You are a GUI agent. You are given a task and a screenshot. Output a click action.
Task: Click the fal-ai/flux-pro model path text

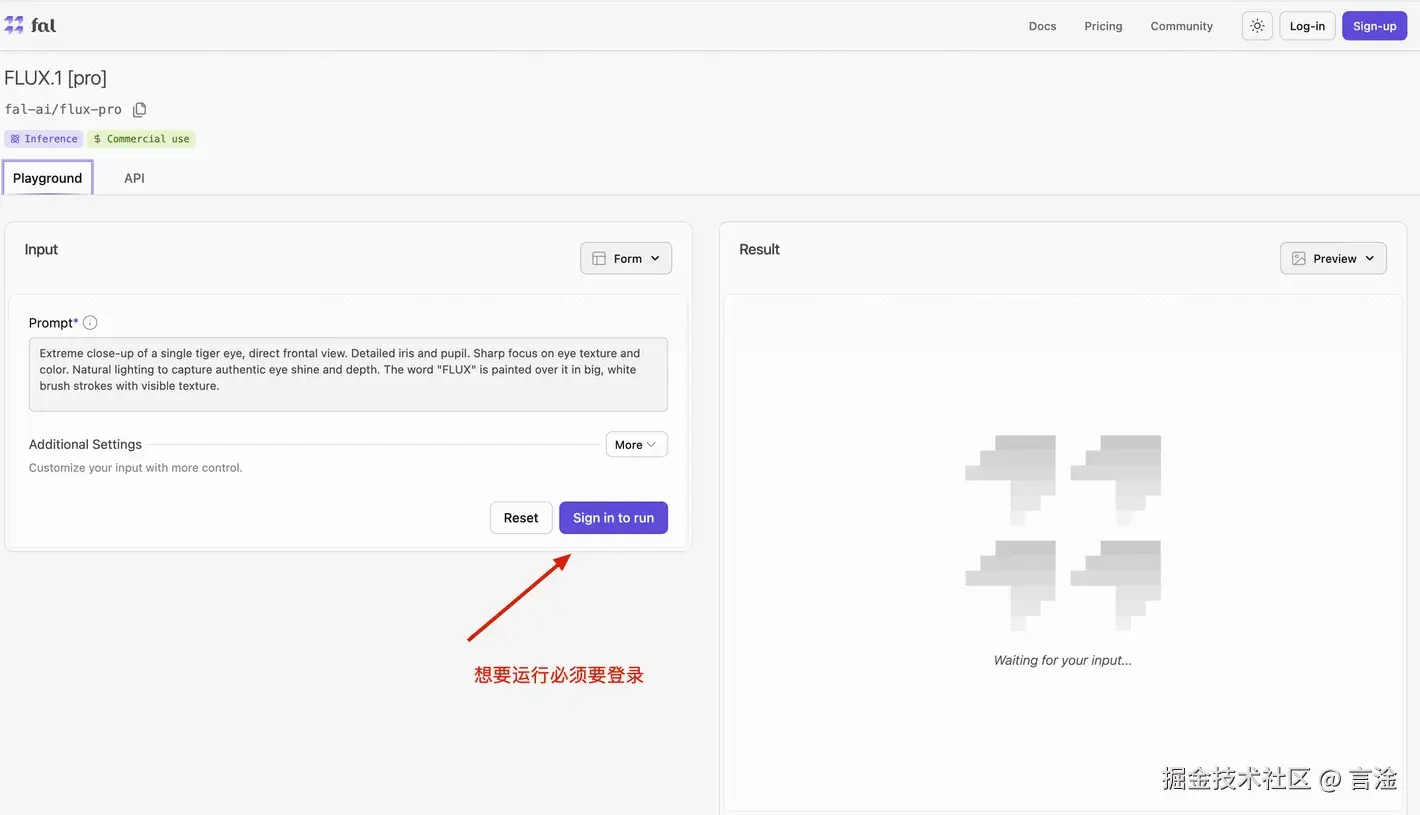63,109
